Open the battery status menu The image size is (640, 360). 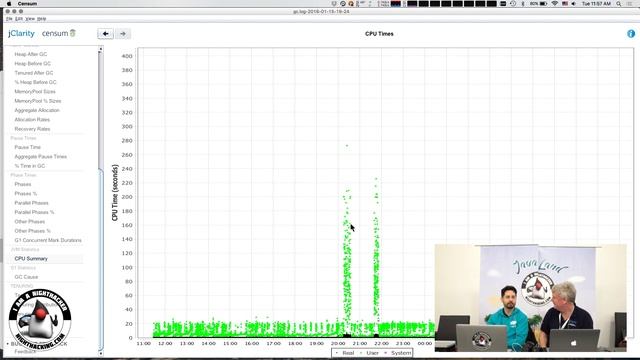[539, 3]
